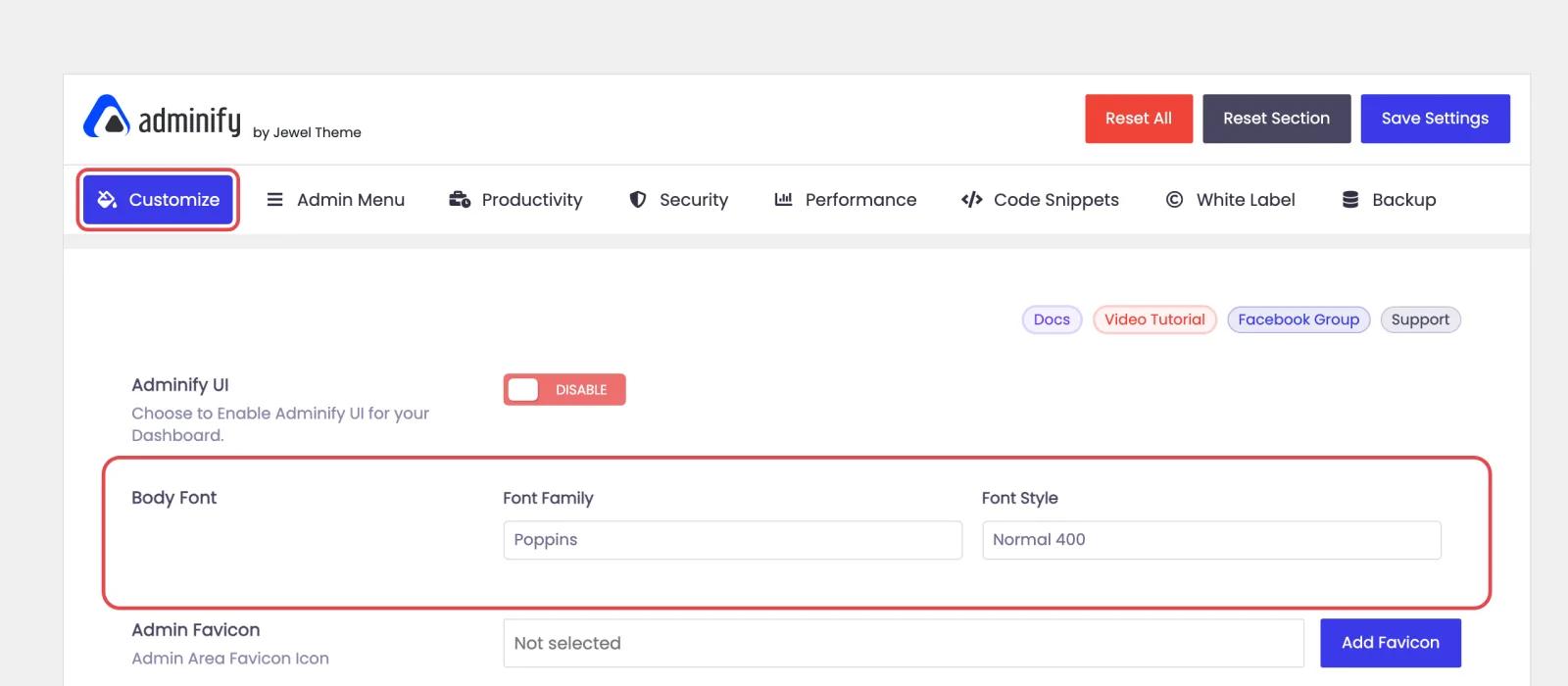Click the 'Font Style' label
The height and width of the screenshot is (686, 1568).
(x=1020, y=498)
